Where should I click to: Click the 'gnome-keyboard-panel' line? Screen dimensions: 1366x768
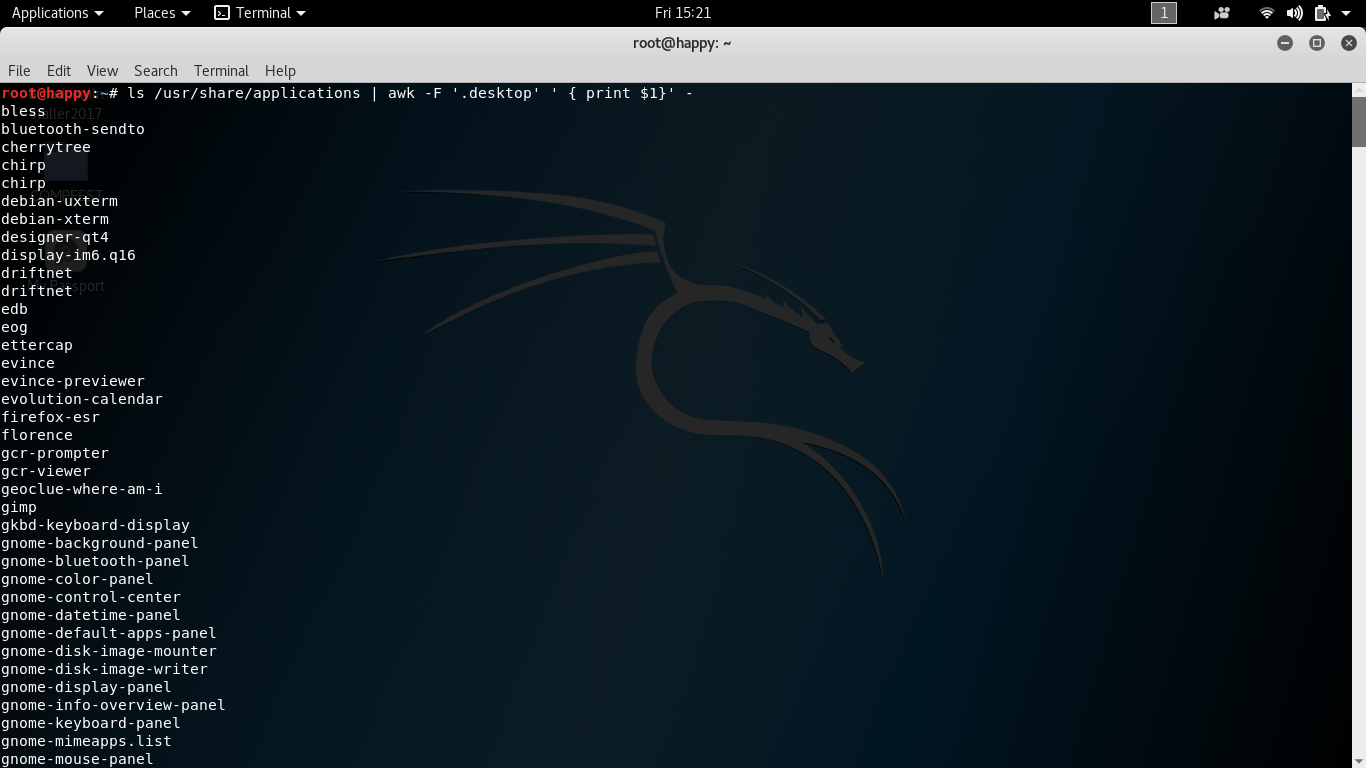coord(91,723)
